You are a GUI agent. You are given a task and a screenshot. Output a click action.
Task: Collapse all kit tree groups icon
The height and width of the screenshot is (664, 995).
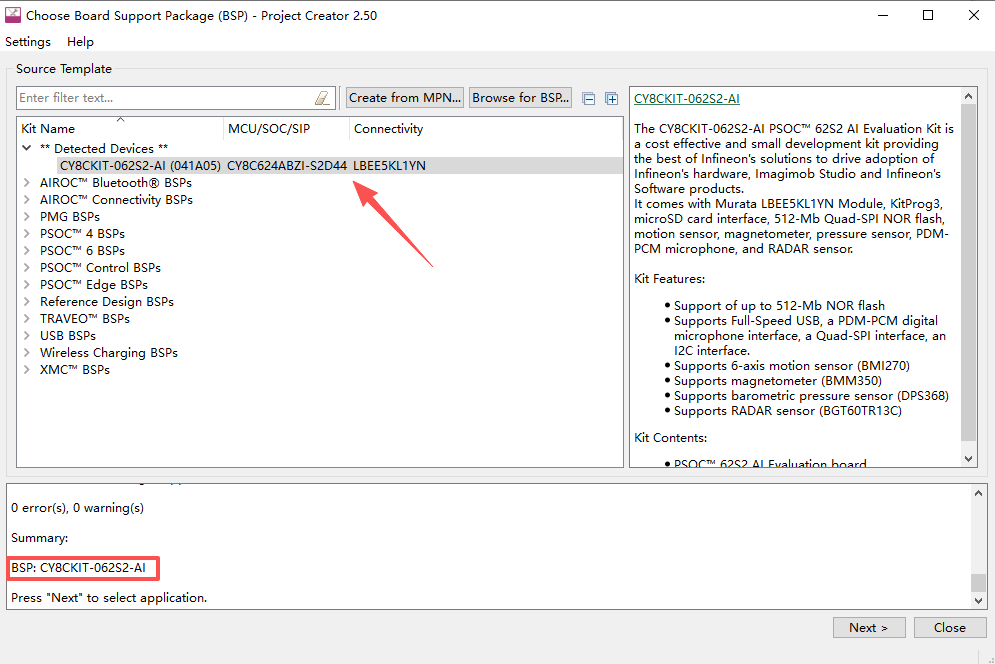[x=589, y=98]
